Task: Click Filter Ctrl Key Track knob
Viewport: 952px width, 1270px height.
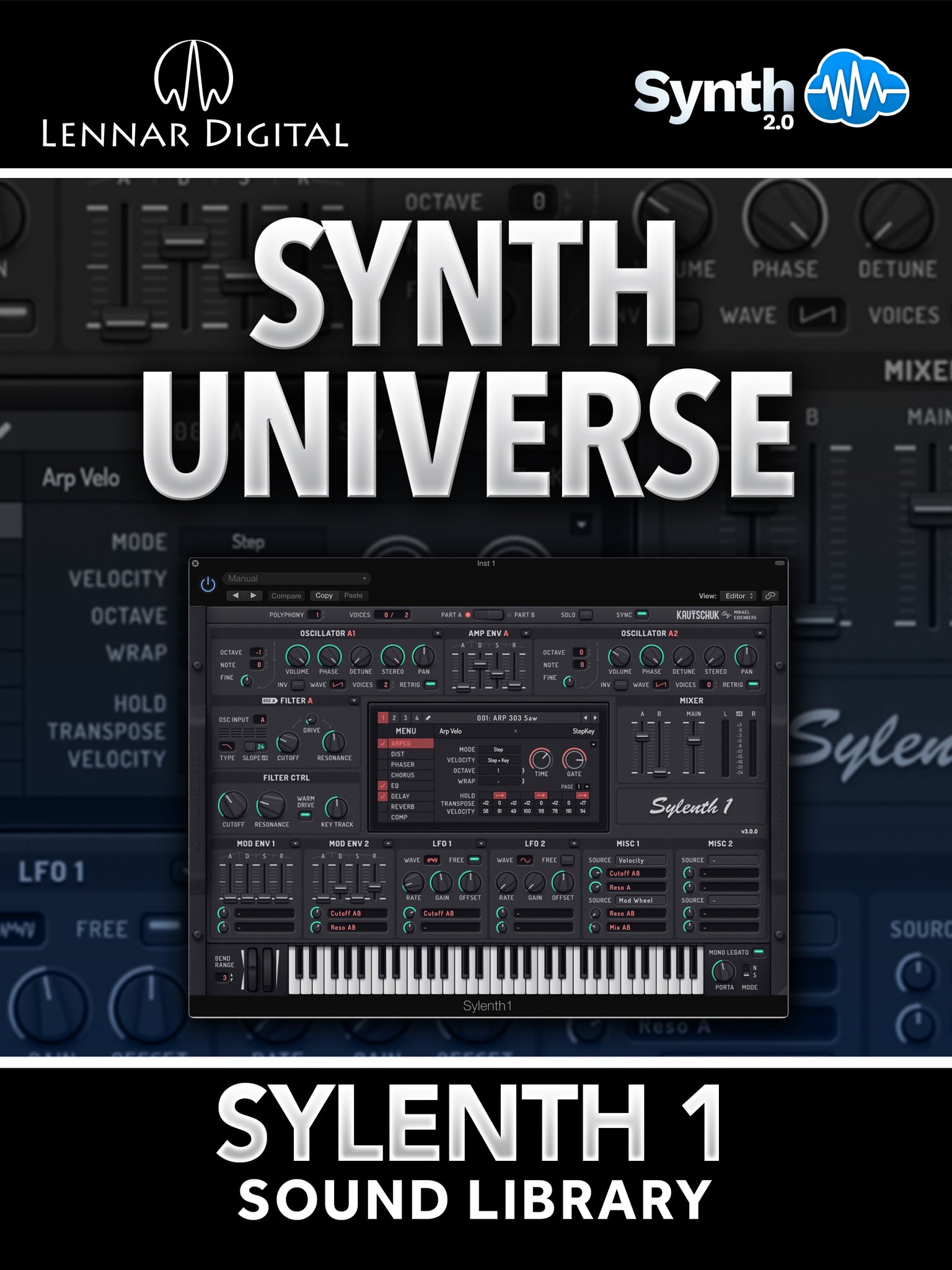Action: click(x=337, y=808)
